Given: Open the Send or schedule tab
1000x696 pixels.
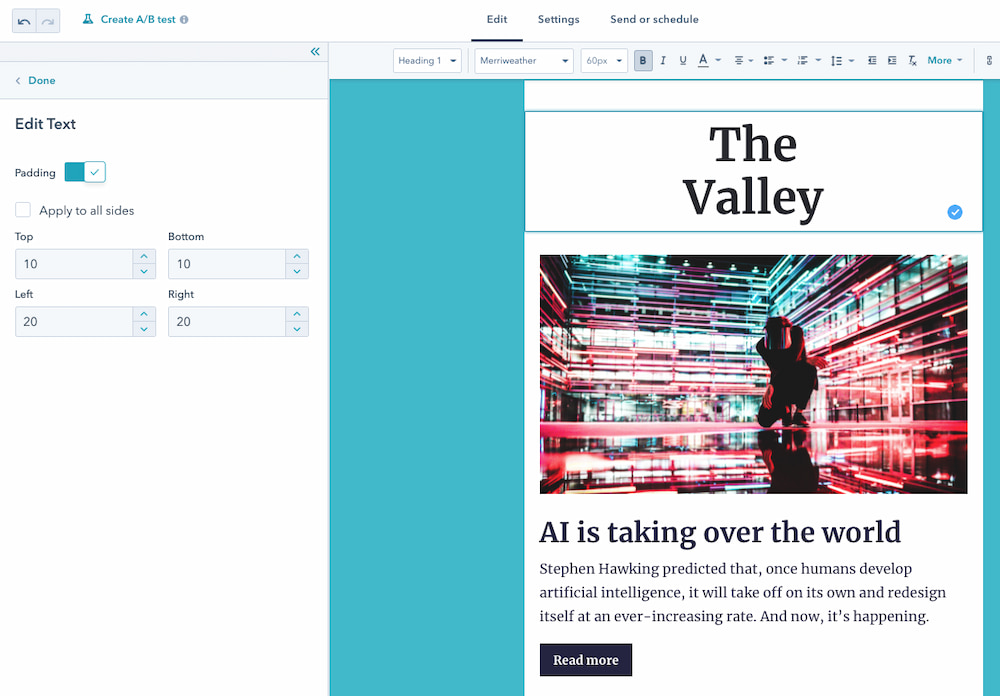Looking at the screenshot, I should pos(654,19).
